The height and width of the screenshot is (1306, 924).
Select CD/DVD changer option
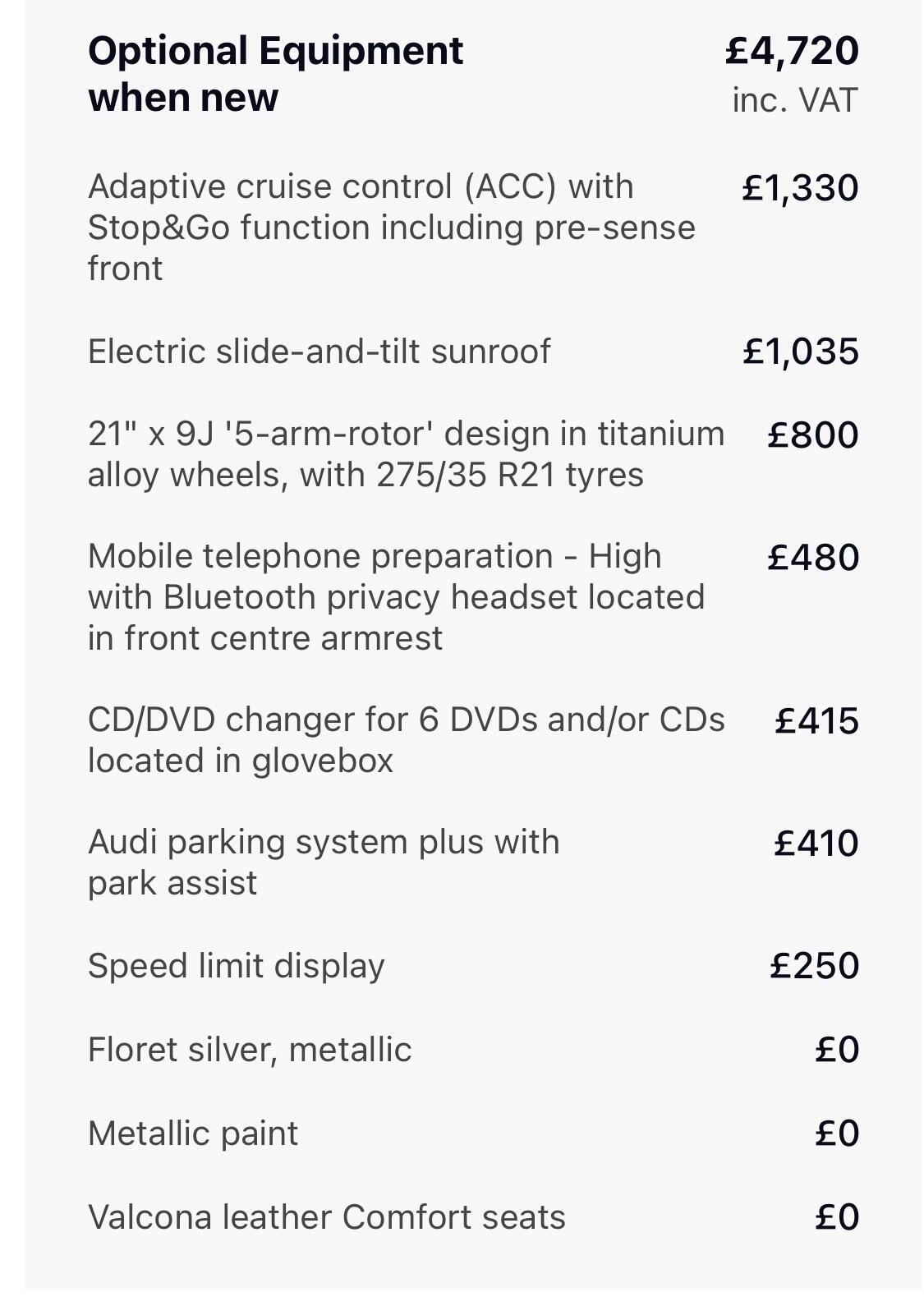(x=406, y=740)
